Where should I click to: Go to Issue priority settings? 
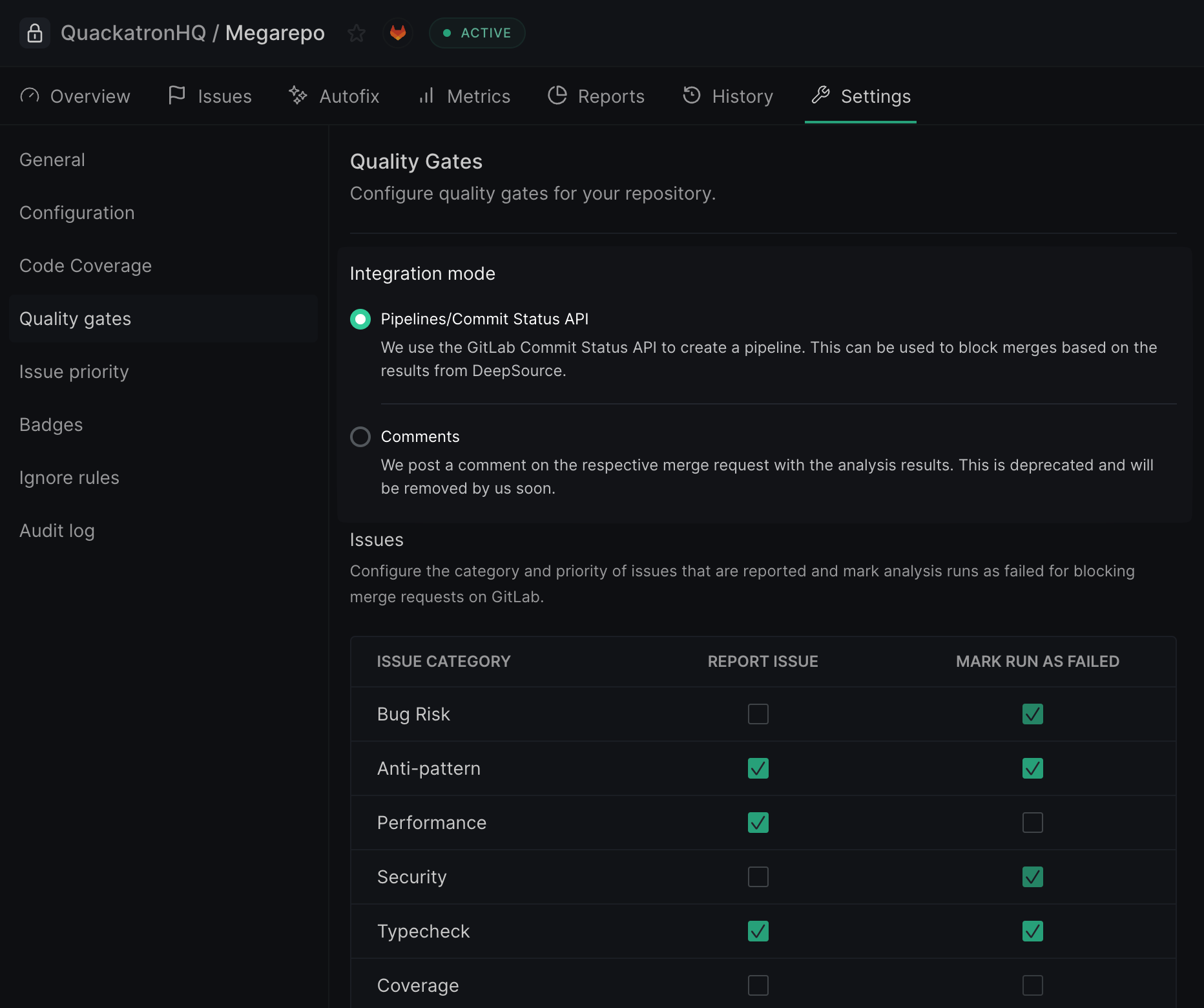74,372
